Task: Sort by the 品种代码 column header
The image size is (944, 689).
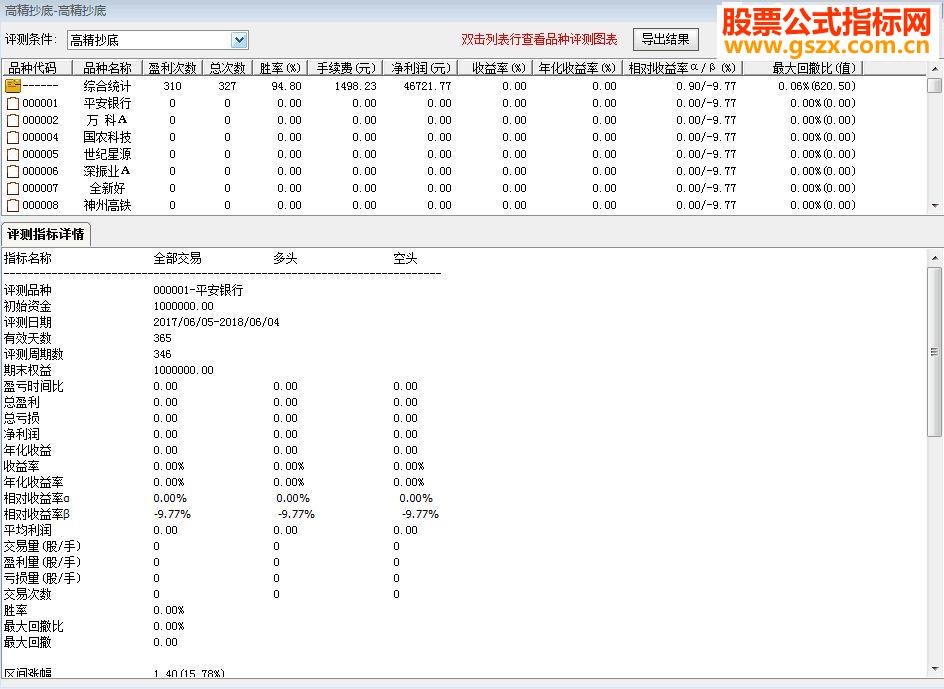Action: click(37, 68)
